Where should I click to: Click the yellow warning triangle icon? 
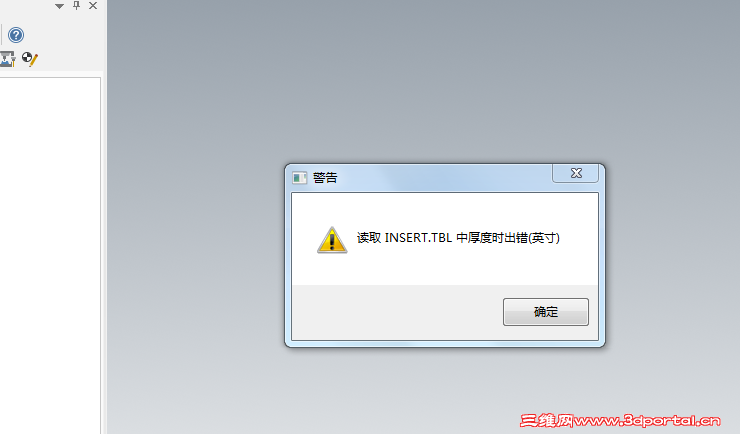coord(332,240)
